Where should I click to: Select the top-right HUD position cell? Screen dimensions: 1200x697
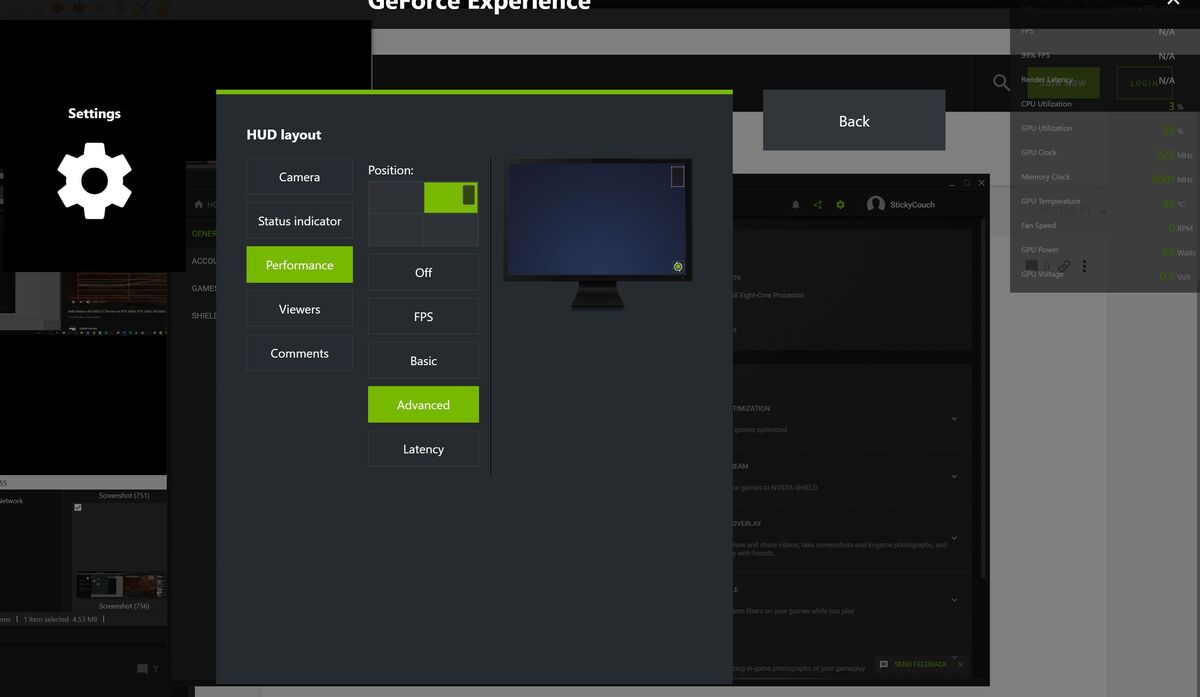tap(451, 197)
